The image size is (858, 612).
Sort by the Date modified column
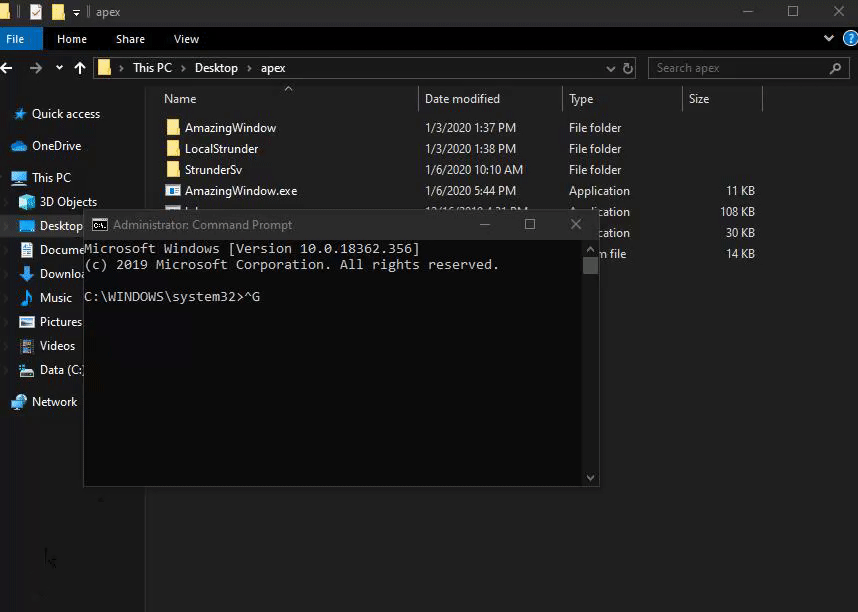462,99
